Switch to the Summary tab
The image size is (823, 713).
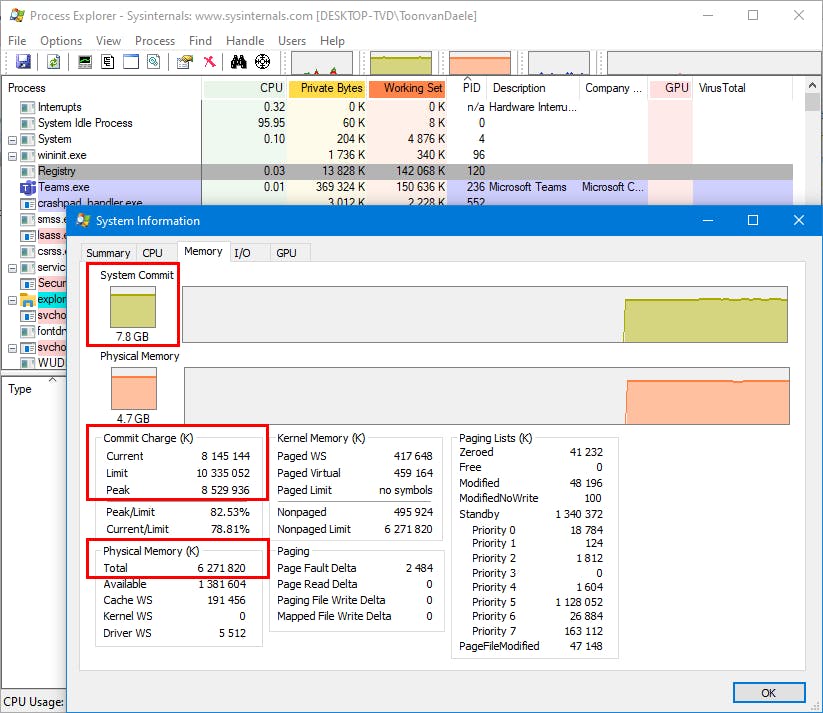tap(108, 253)
